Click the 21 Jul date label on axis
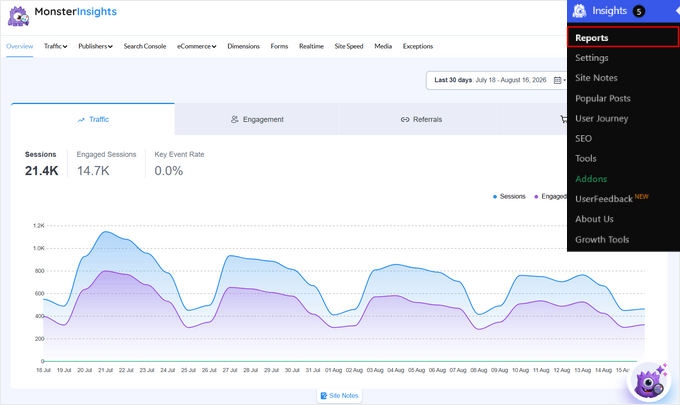Viewport: 680px width, 405px height. [105, 370]
